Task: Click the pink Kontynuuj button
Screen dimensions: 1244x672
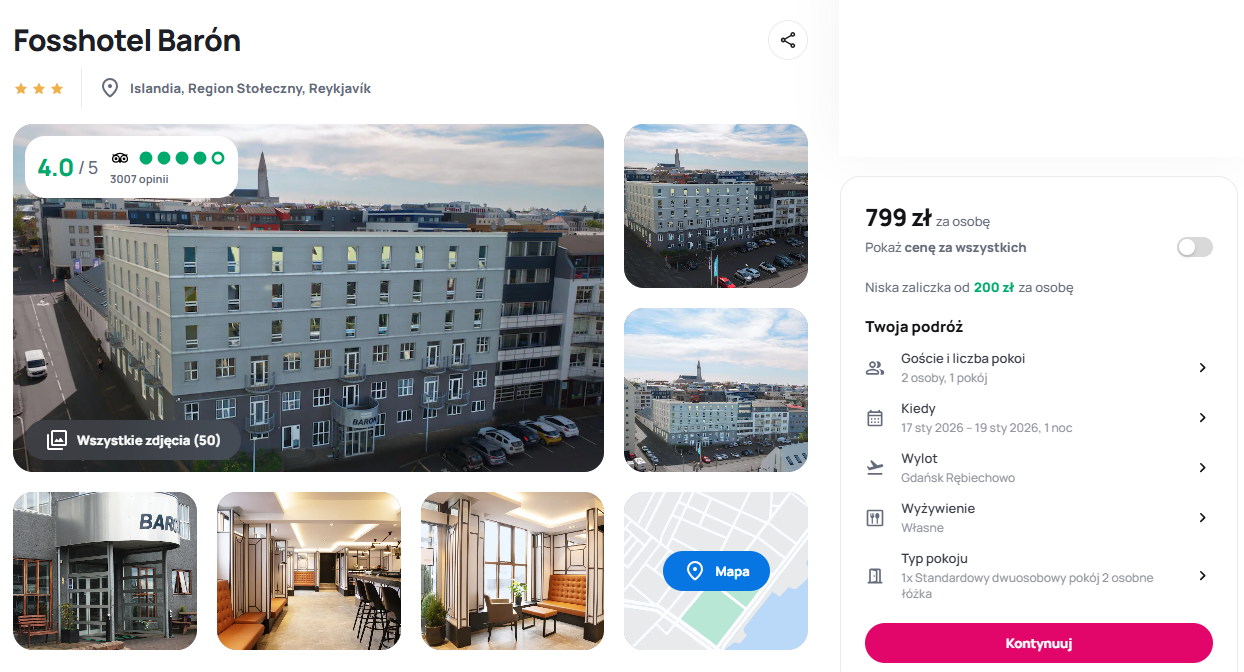Action: 1039,643
